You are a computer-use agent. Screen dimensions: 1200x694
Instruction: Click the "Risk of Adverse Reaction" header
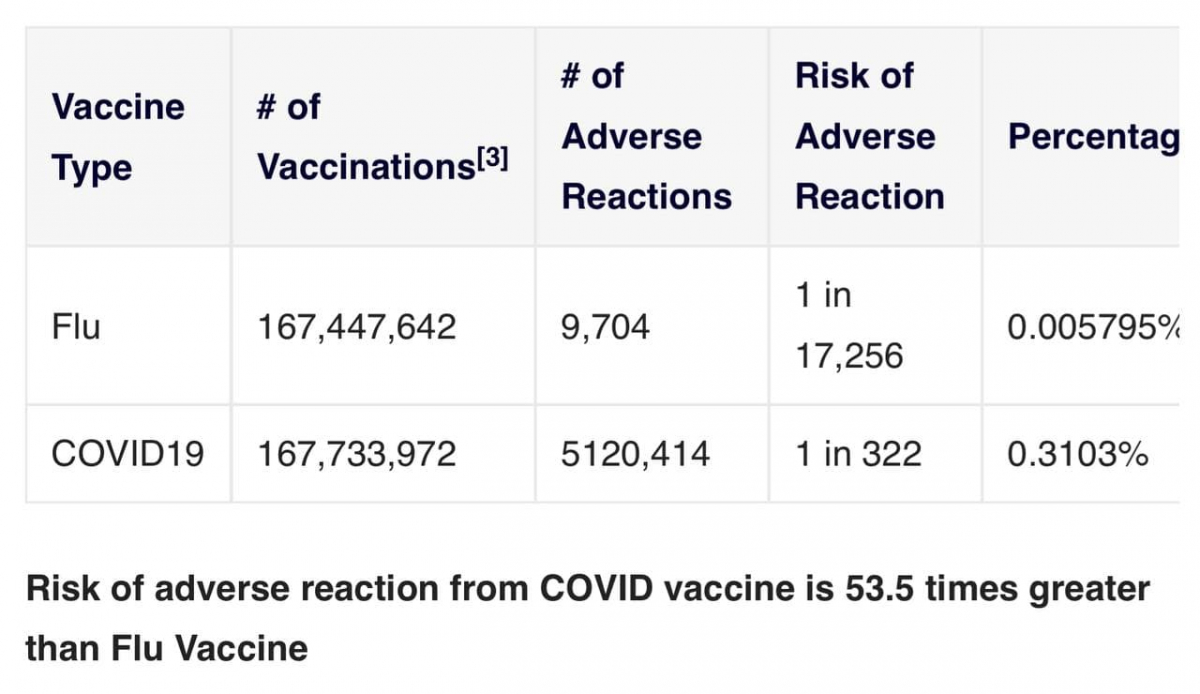(x=869, y=136)
